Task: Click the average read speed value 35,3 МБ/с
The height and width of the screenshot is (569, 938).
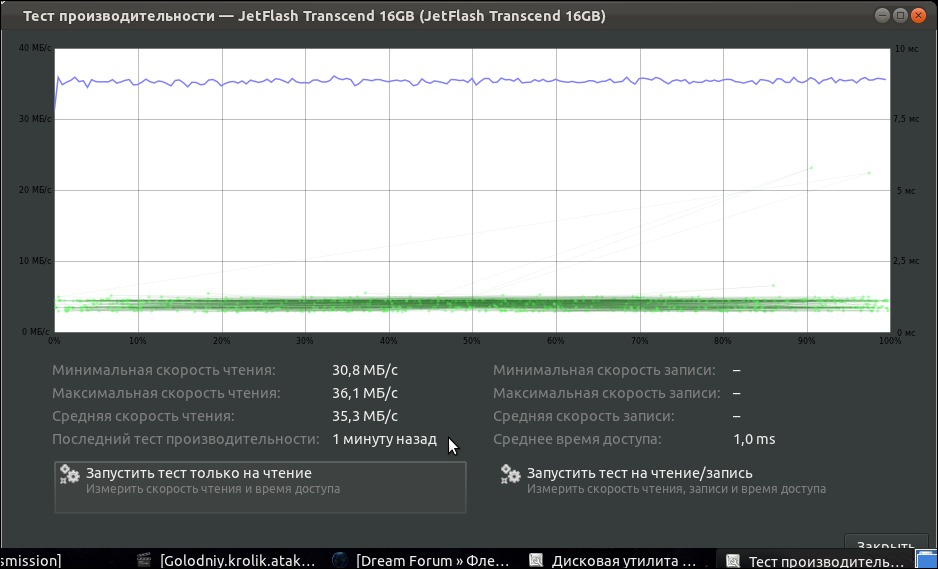Action: click(365, 416)
